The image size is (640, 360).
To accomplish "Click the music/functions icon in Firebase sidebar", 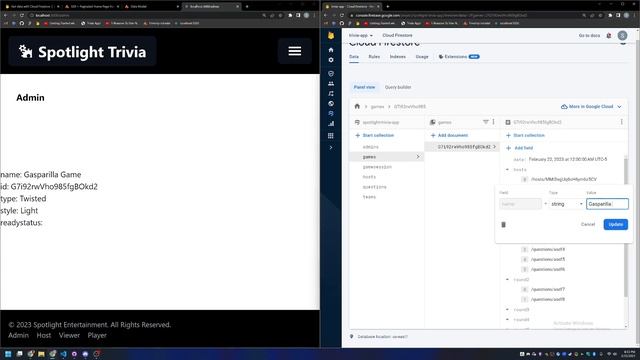I will (331, 93).
